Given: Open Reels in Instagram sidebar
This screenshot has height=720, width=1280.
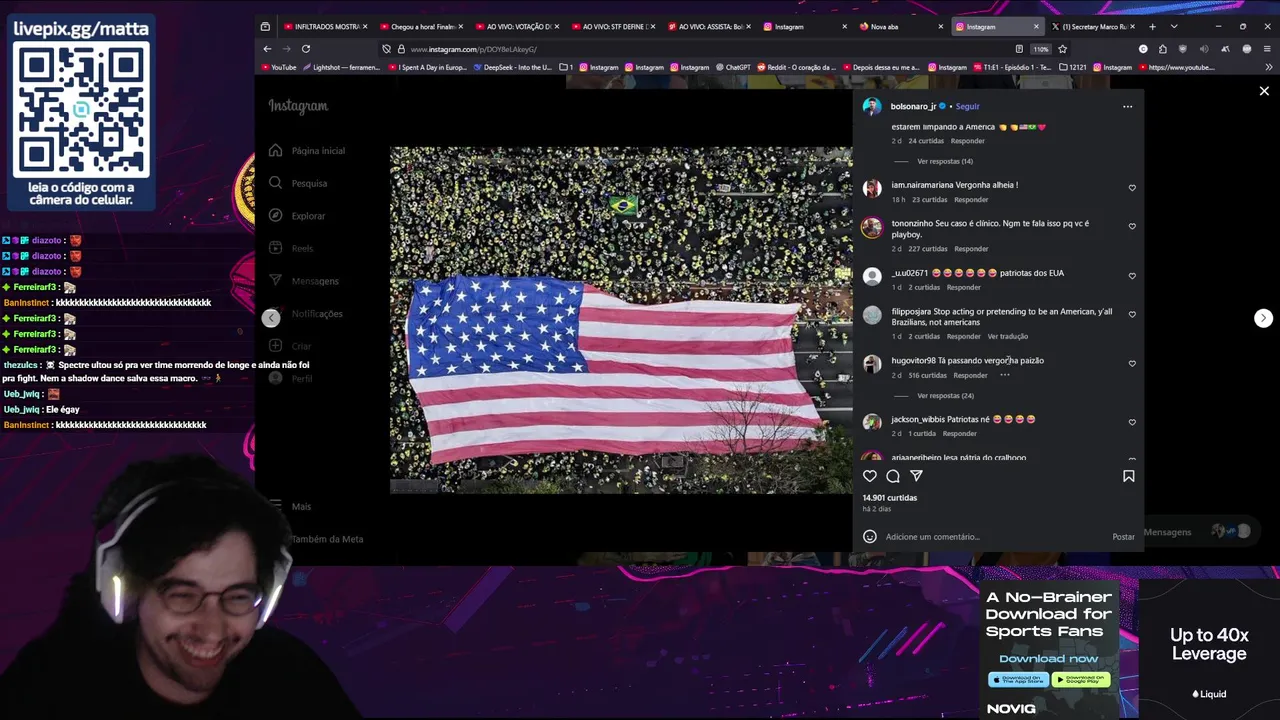Looking at the screenshot, I should click(291, 249).
